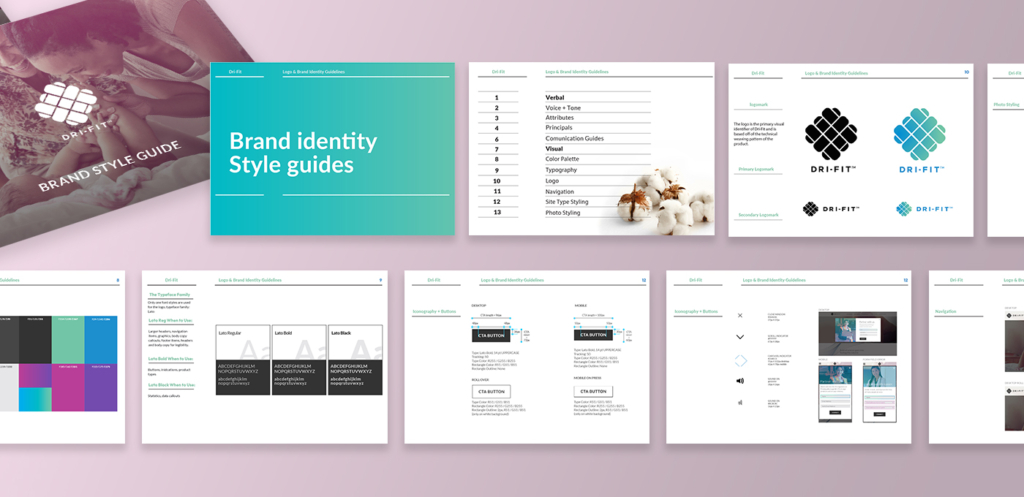Screen dimensions: 1024x497
Task: Click Principals in the contents list
Action: [559, 128]
